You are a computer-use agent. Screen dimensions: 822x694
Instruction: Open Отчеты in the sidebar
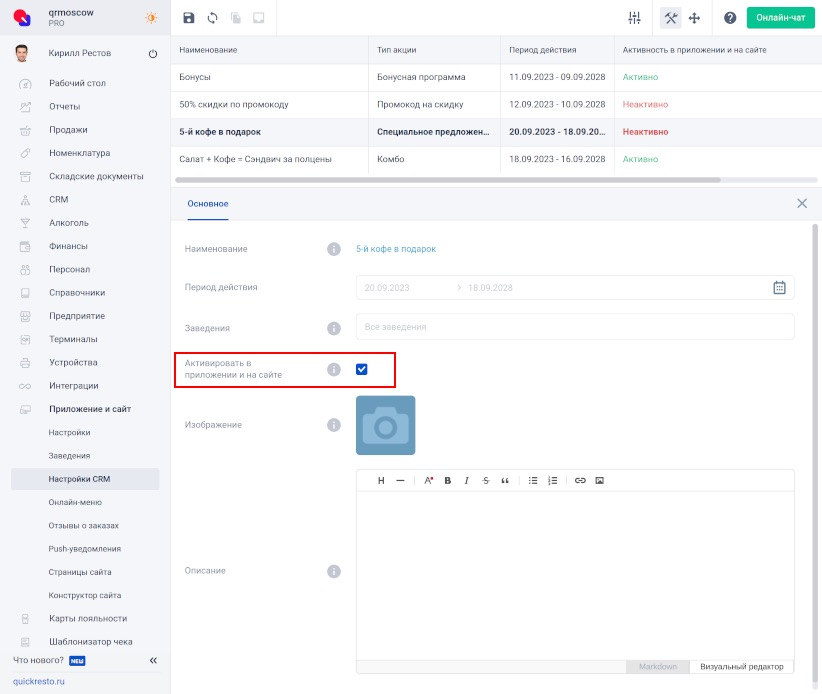coord(64,106)
